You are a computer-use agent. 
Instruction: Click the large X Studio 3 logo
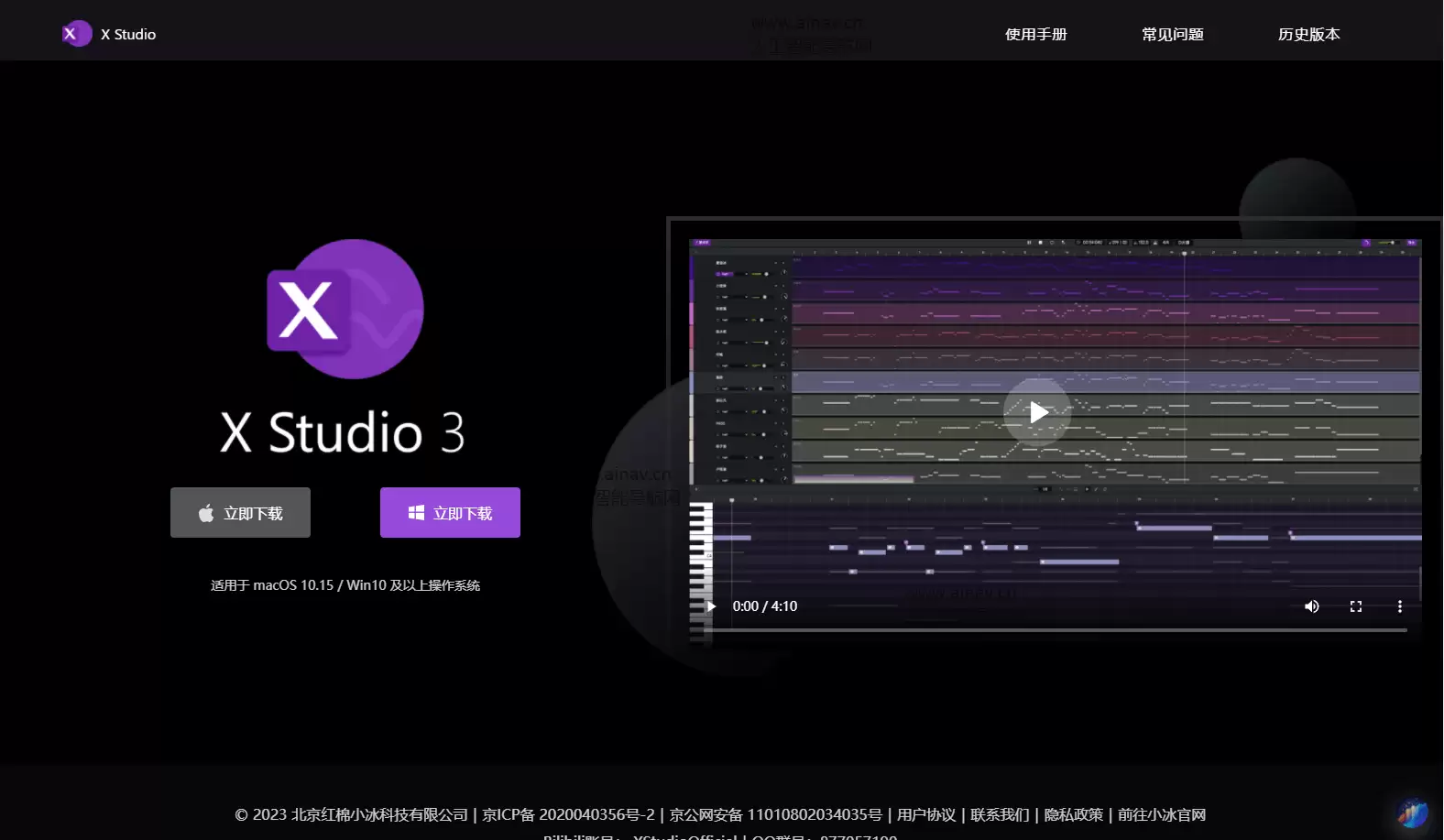pyautogui.click(x=345, y=309)
